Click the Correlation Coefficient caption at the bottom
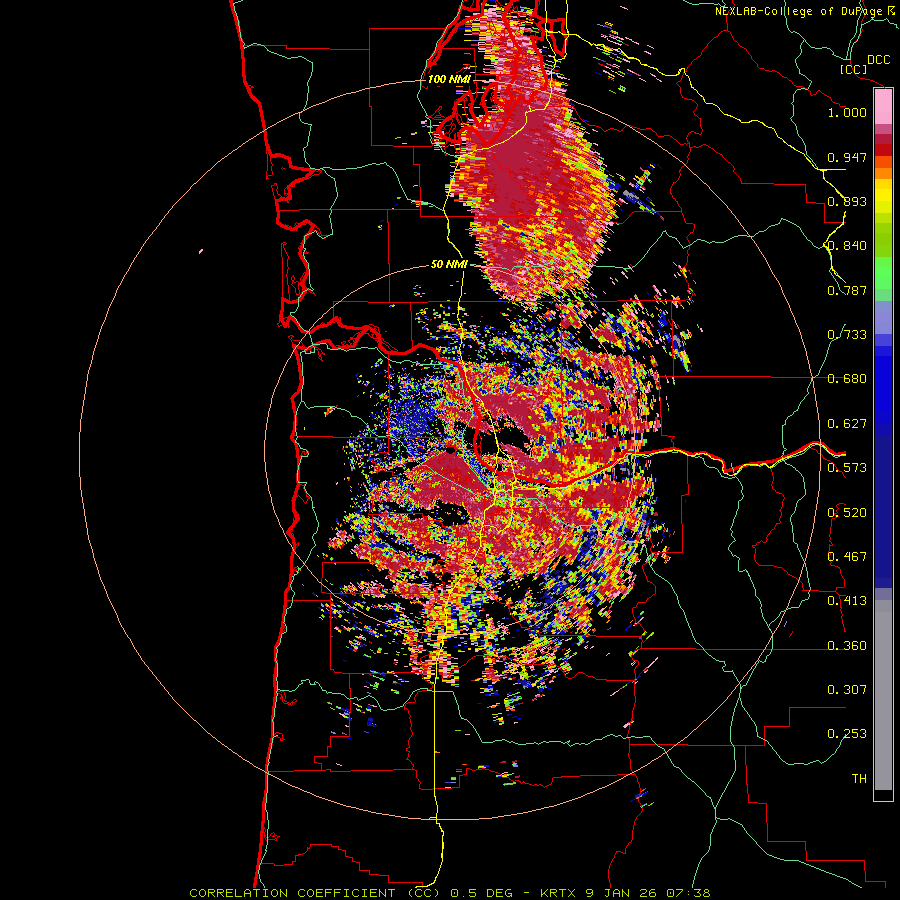The image size is (900, 900). (x=450, y=893)
